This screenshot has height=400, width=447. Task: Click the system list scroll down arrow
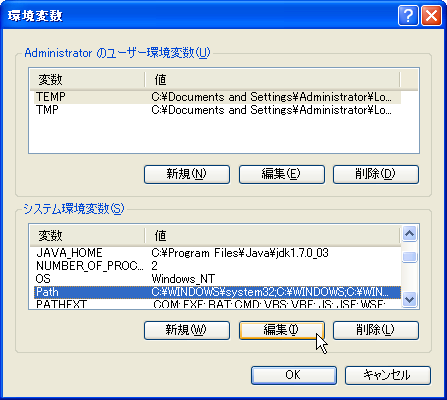point(409,299)
